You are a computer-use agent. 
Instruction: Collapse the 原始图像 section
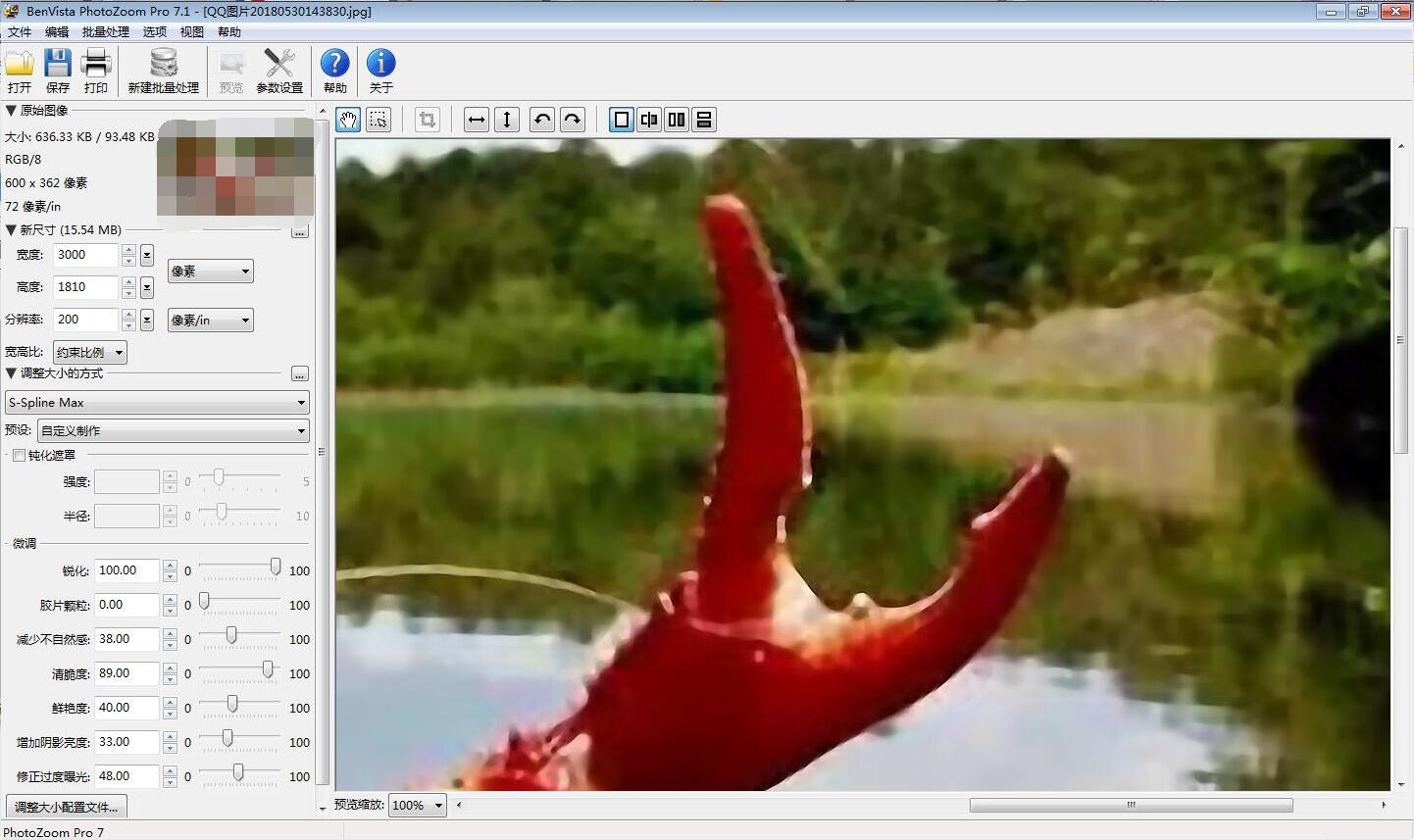click(11, 111)
